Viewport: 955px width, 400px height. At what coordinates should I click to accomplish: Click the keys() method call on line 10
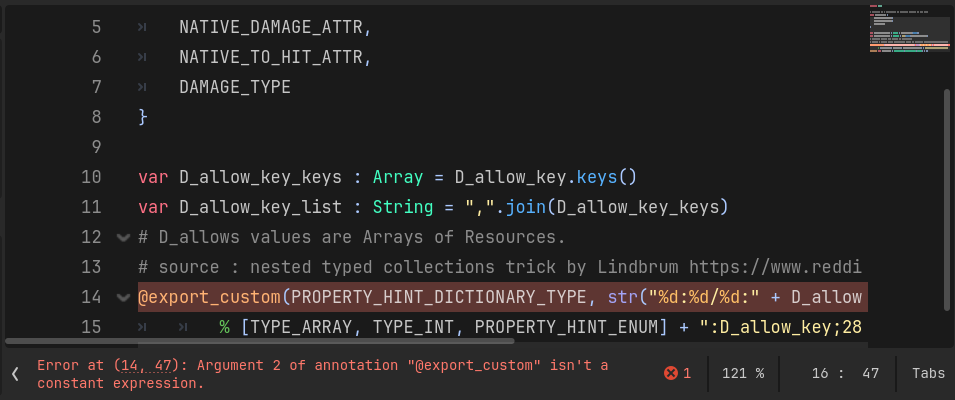pos(597,178)
